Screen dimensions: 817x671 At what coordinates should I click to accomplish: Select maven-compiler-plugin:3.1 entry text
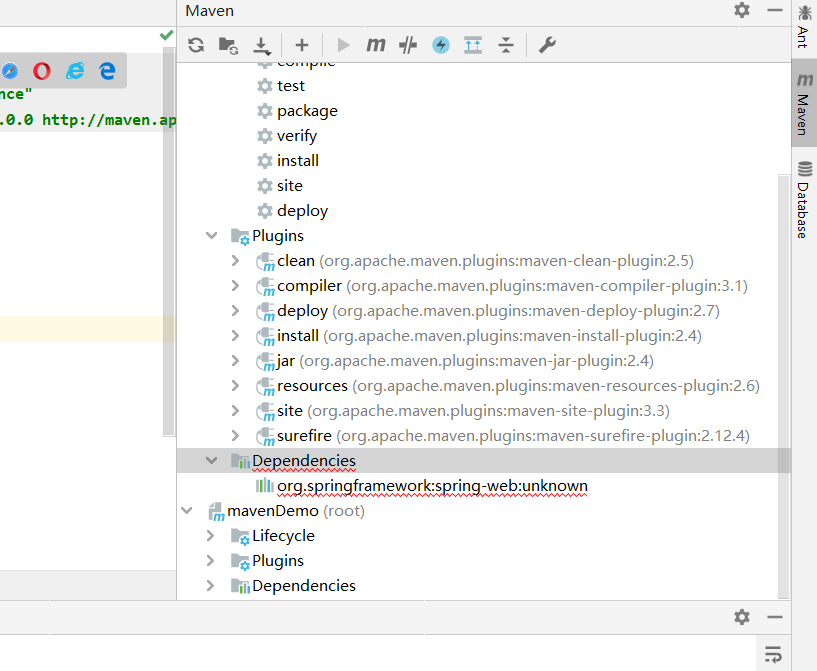click(x=547, y=286)
